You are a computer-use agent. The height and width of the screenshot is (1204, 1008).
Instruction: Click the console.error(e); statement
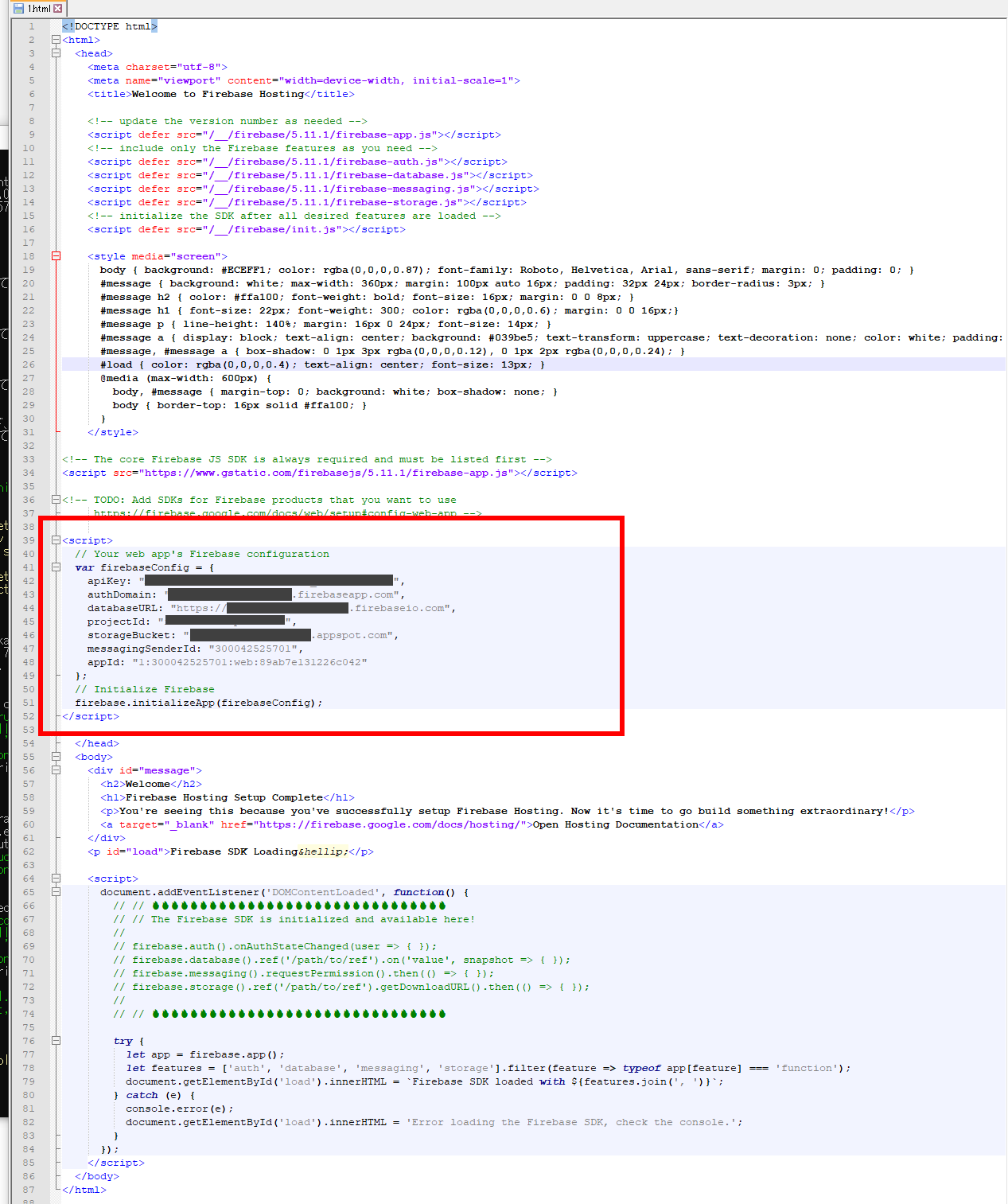[180, 1109]
